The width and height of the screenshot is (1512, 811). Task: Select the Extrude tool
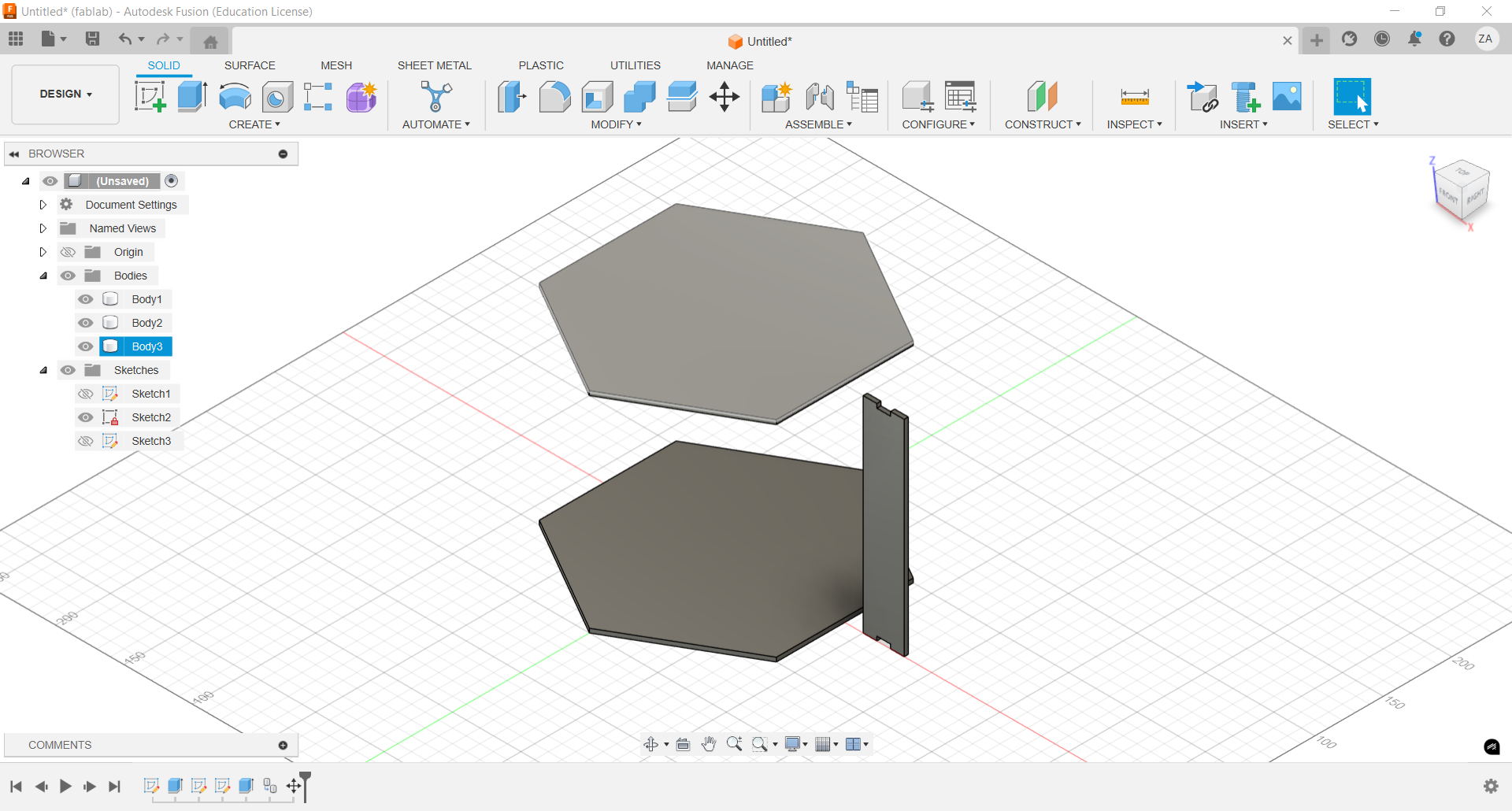pos(192,97)
